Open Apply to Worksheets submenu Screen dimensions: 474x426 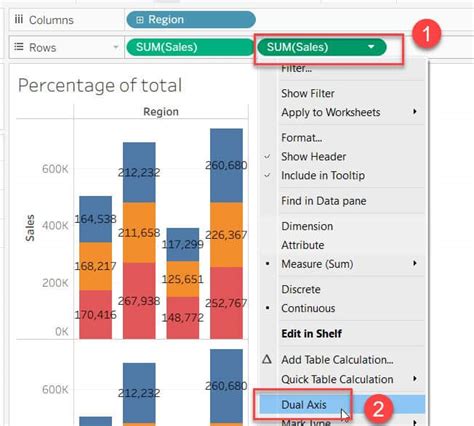(x=331, y=112)
